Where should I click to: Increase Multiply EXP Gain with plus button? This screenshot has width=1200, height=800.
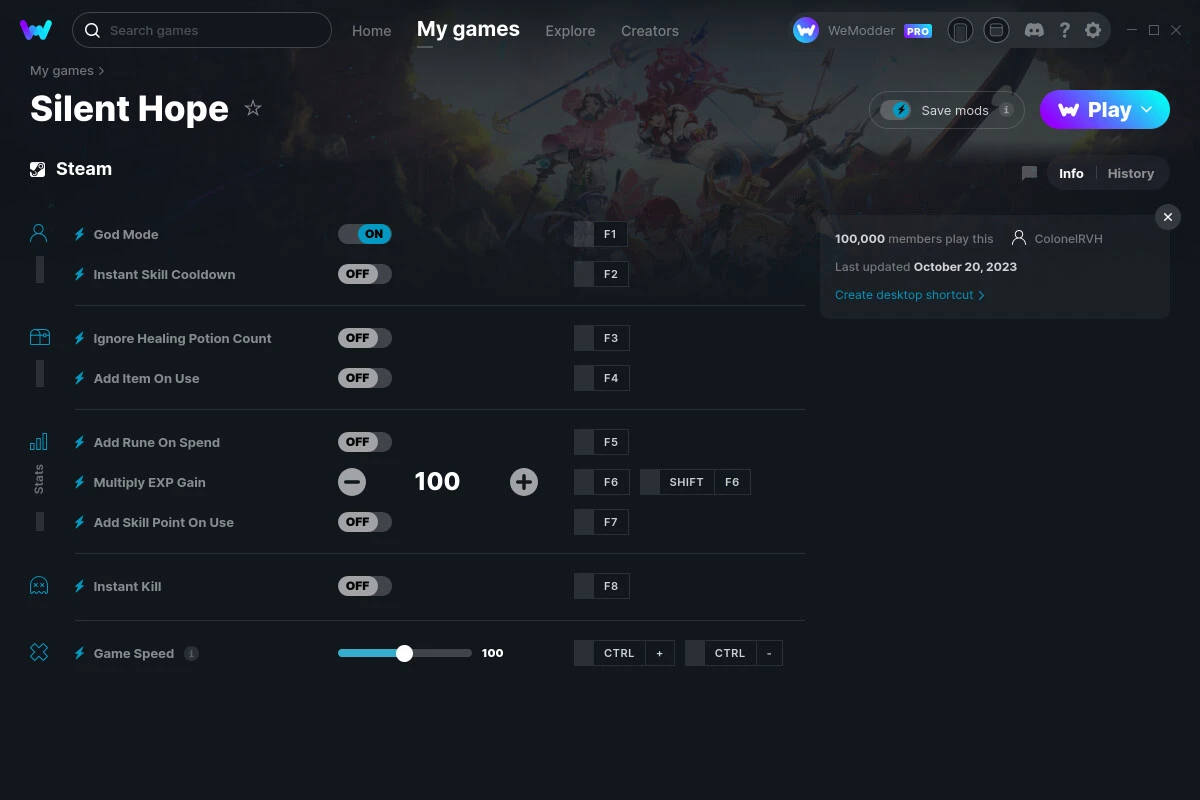524,482
